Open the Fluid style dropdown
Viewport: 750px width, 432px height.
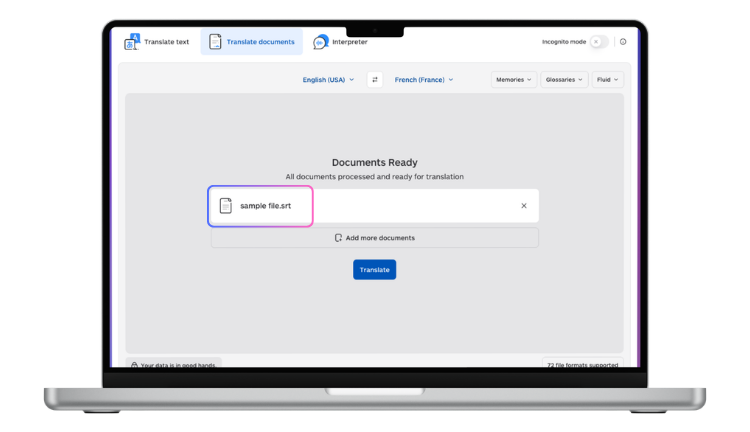click(607, 80)
